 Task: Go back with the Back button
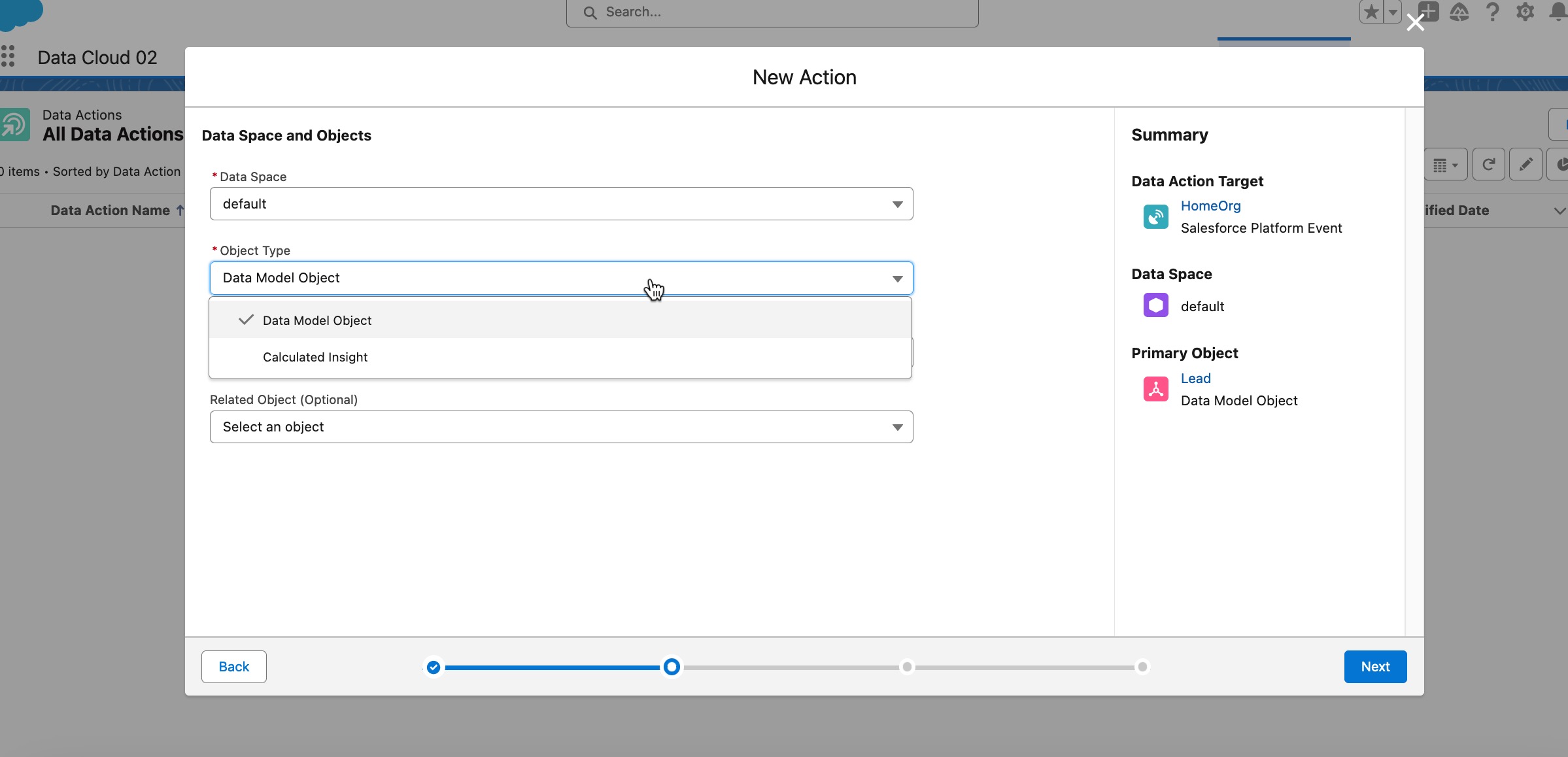pyautogui.click(x=234, y=667)
